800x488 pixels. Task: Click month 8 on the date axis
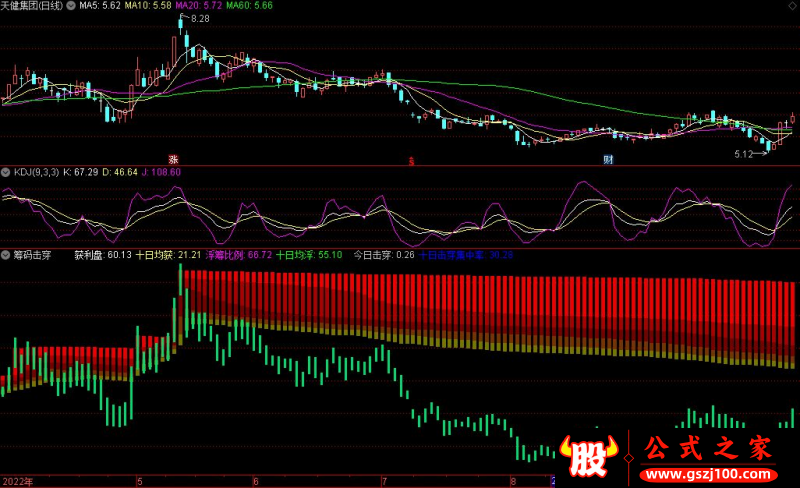pos(513,481)
